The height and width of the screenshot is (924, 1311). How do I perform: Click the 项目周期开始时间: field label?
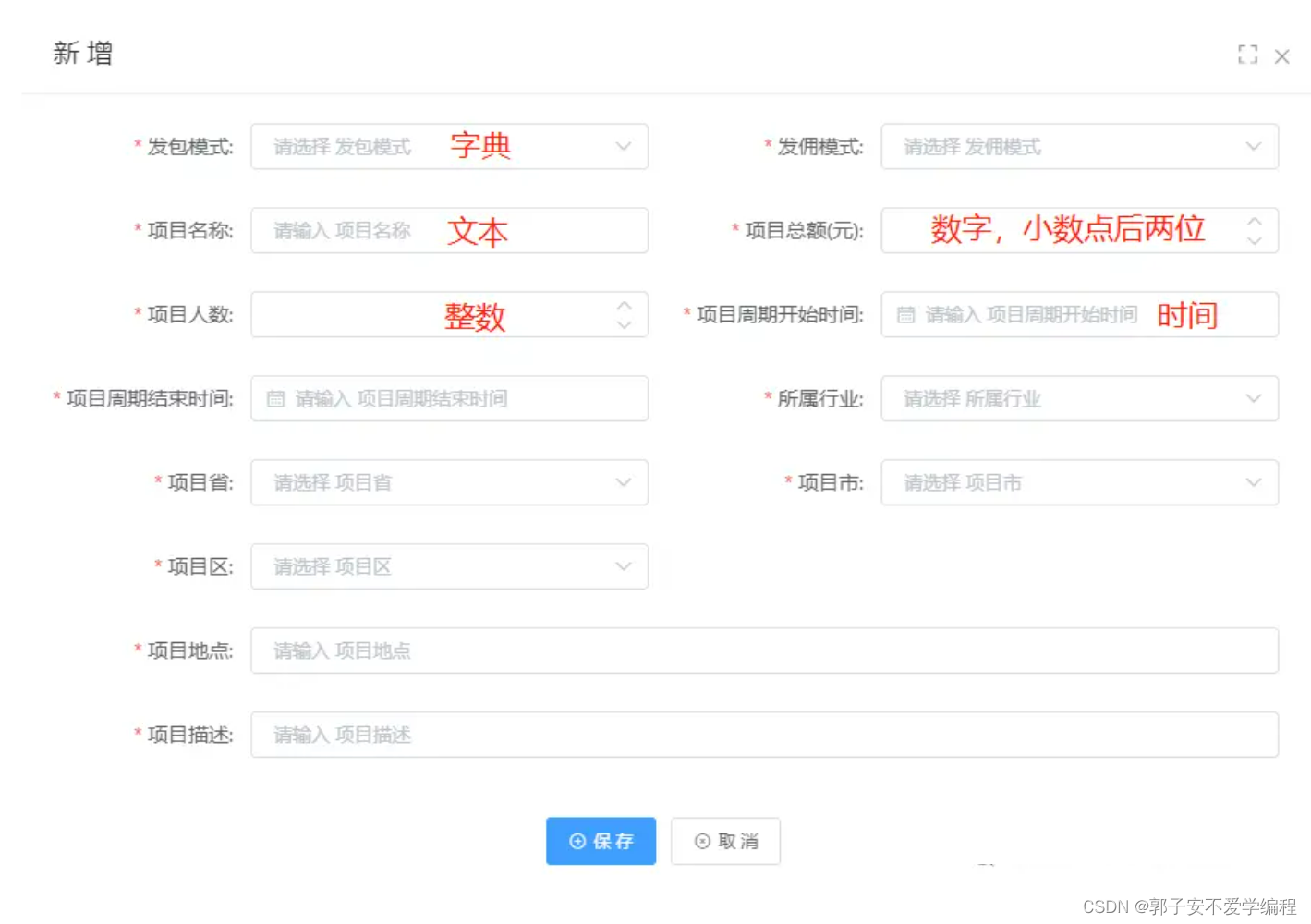click(x=780, y=315)
